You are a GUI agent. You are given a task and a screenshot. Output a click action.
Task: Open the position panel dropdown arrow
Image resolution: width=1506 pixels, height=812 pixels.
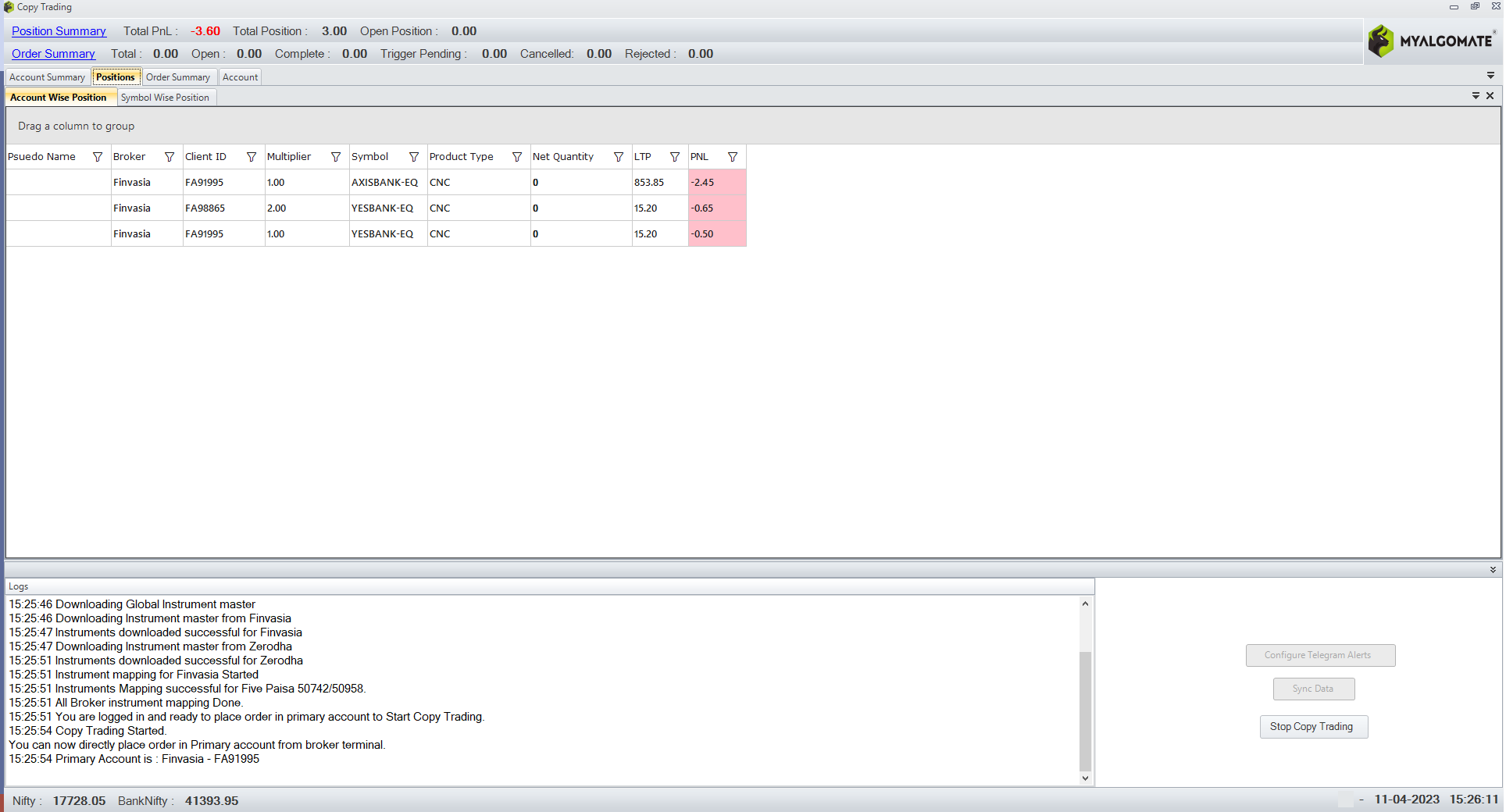1476,95
